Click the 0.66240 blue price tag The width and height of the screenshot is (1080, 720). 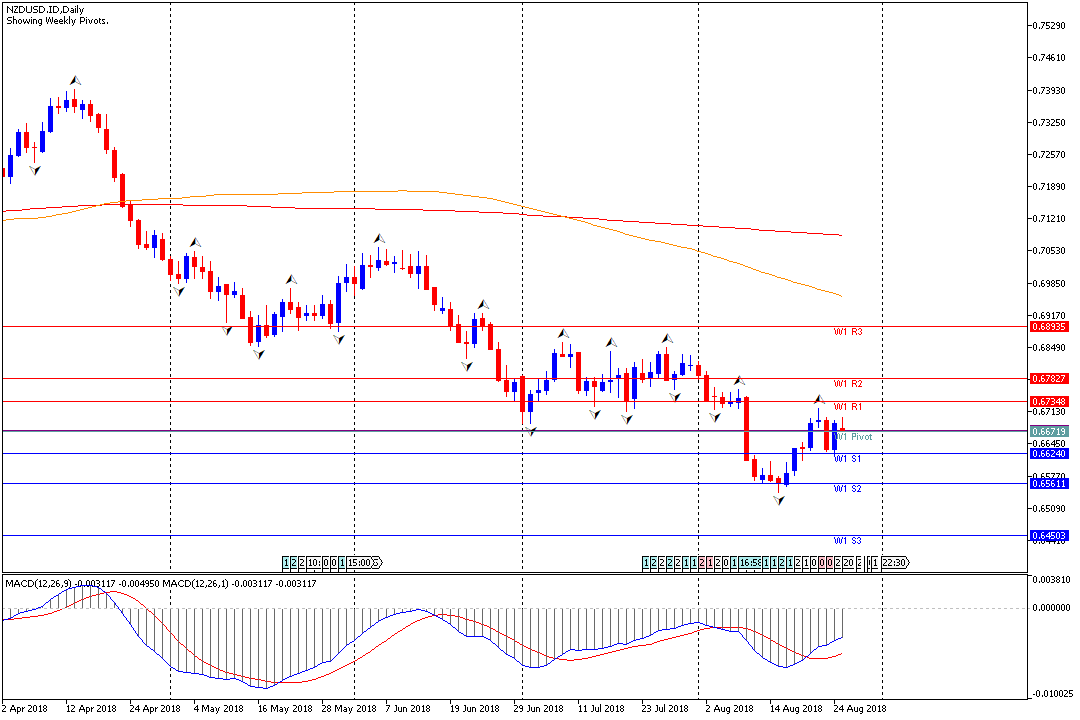click(x=1049, y=453)
